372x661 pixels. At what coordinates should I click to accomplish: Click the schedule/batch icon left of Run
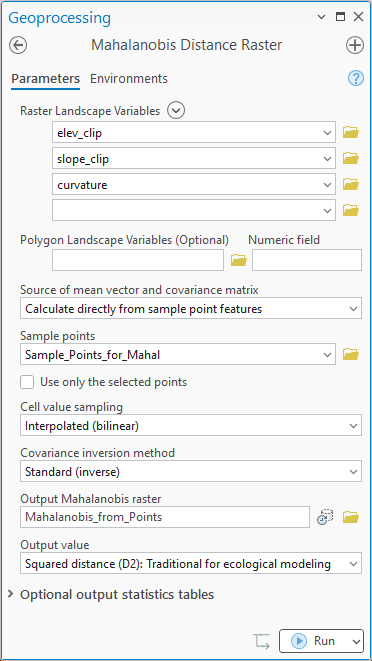pos(261,641)
